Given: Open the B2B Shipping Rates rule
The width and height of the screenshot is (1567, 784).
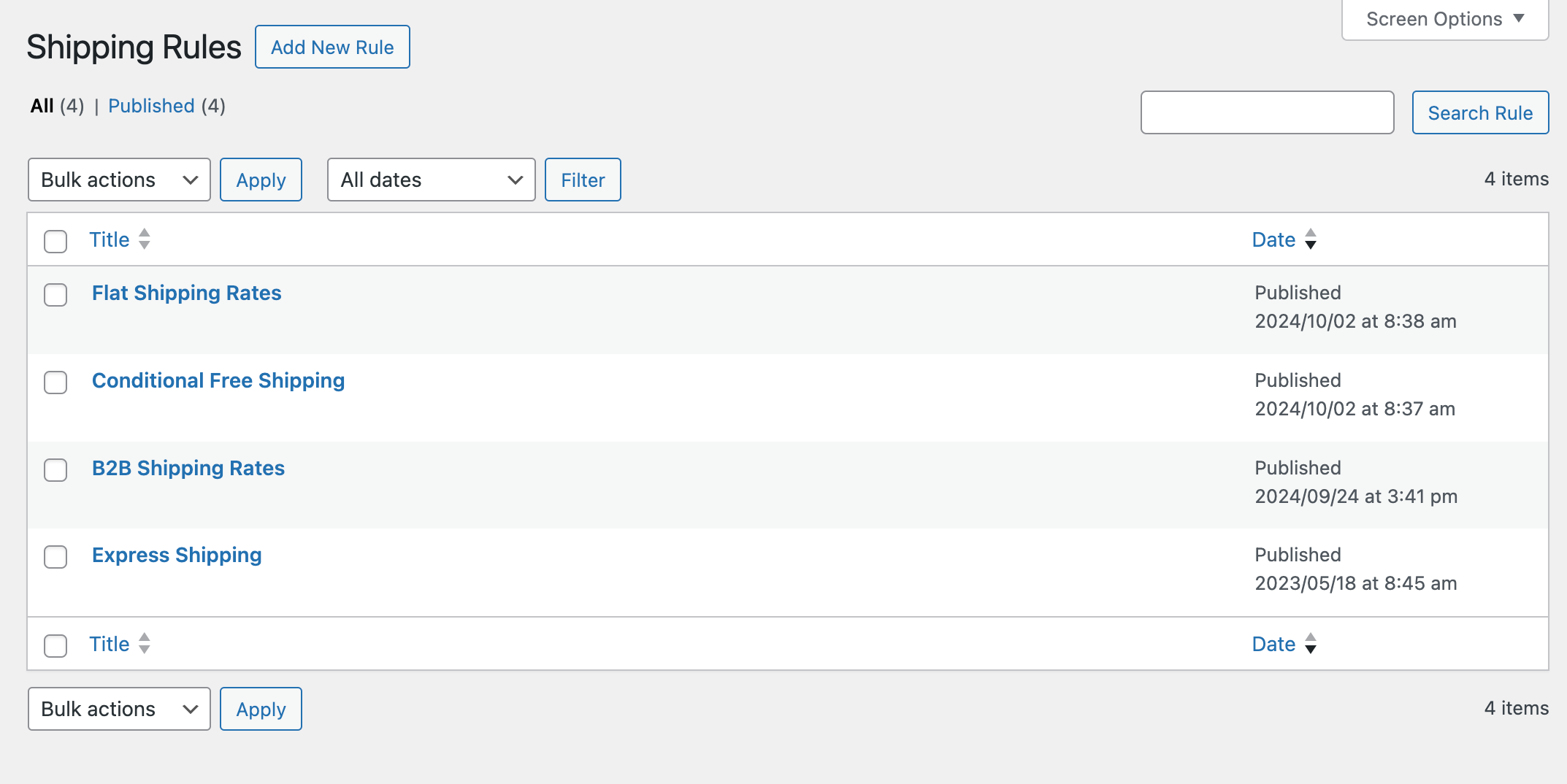Looking at the screenshot, I should [x=188, y=468].
